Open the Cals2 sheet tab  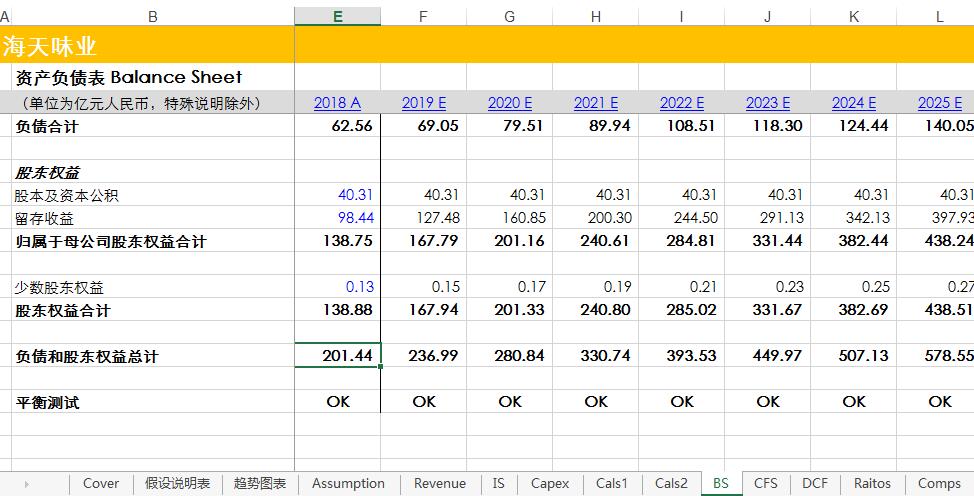click(x=671, y=484)
